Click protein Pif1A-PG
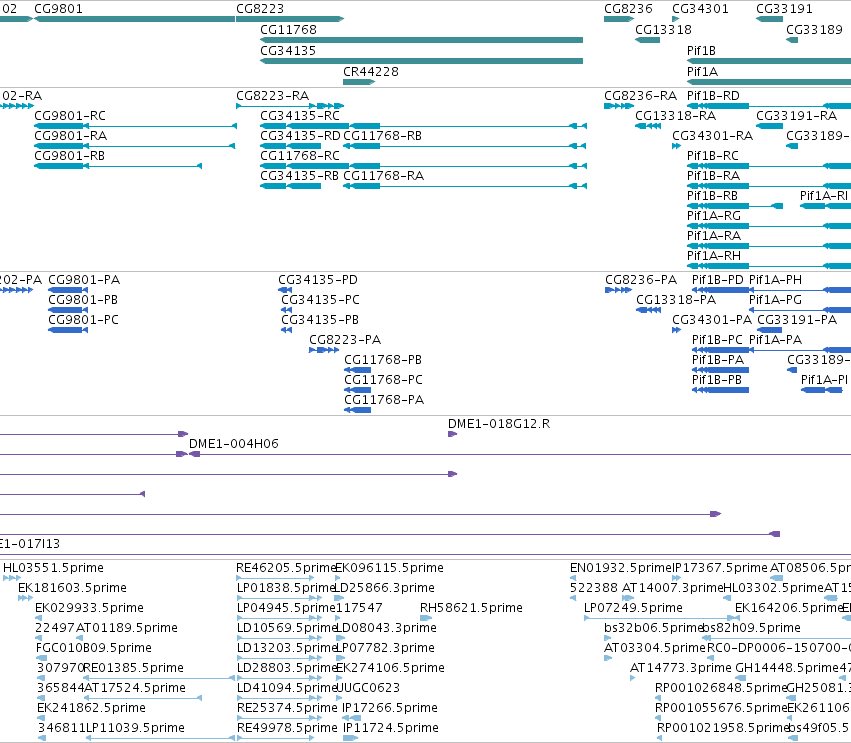This screenshot has height=743, width=851. click(x=775, y=301)
